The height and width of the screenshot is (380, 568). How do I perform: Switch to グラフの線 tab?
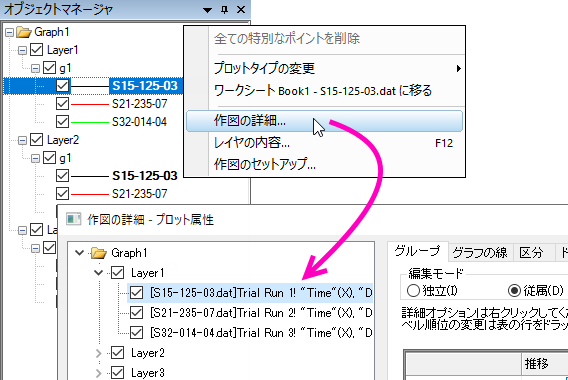(480, 253)
